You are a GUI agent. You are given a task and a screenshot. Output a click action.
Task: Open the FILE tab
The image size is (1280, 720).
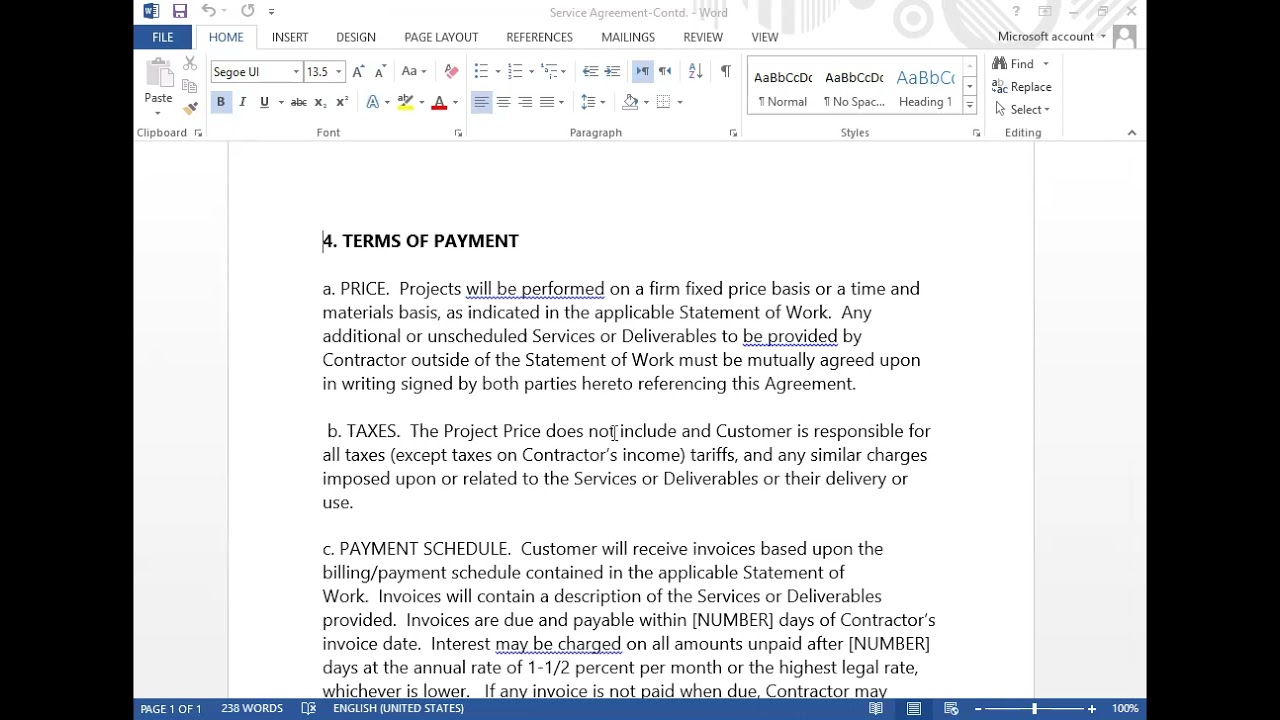coord(163,37)
